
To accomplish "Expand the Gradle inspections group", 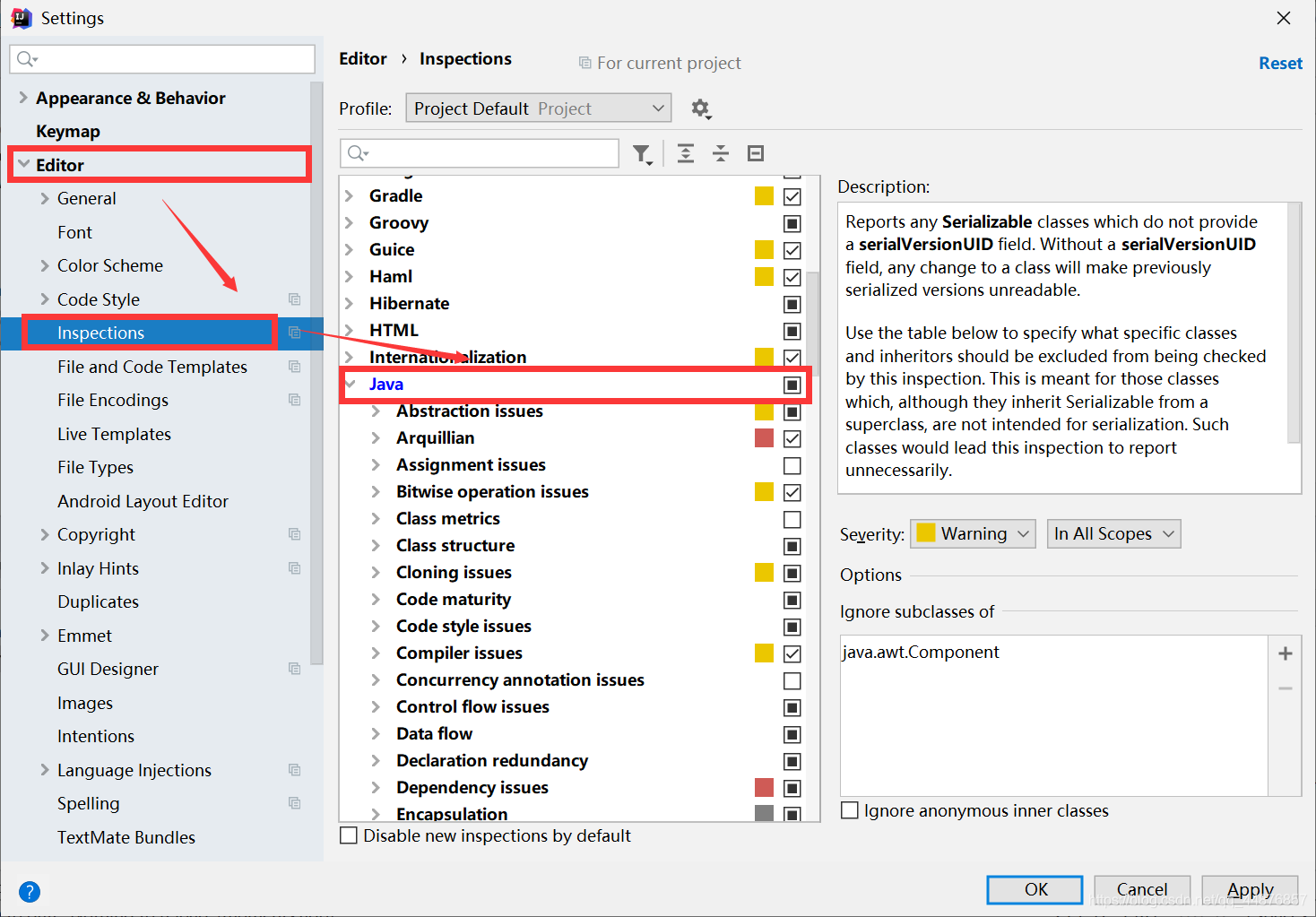I will tap(350, 195).
